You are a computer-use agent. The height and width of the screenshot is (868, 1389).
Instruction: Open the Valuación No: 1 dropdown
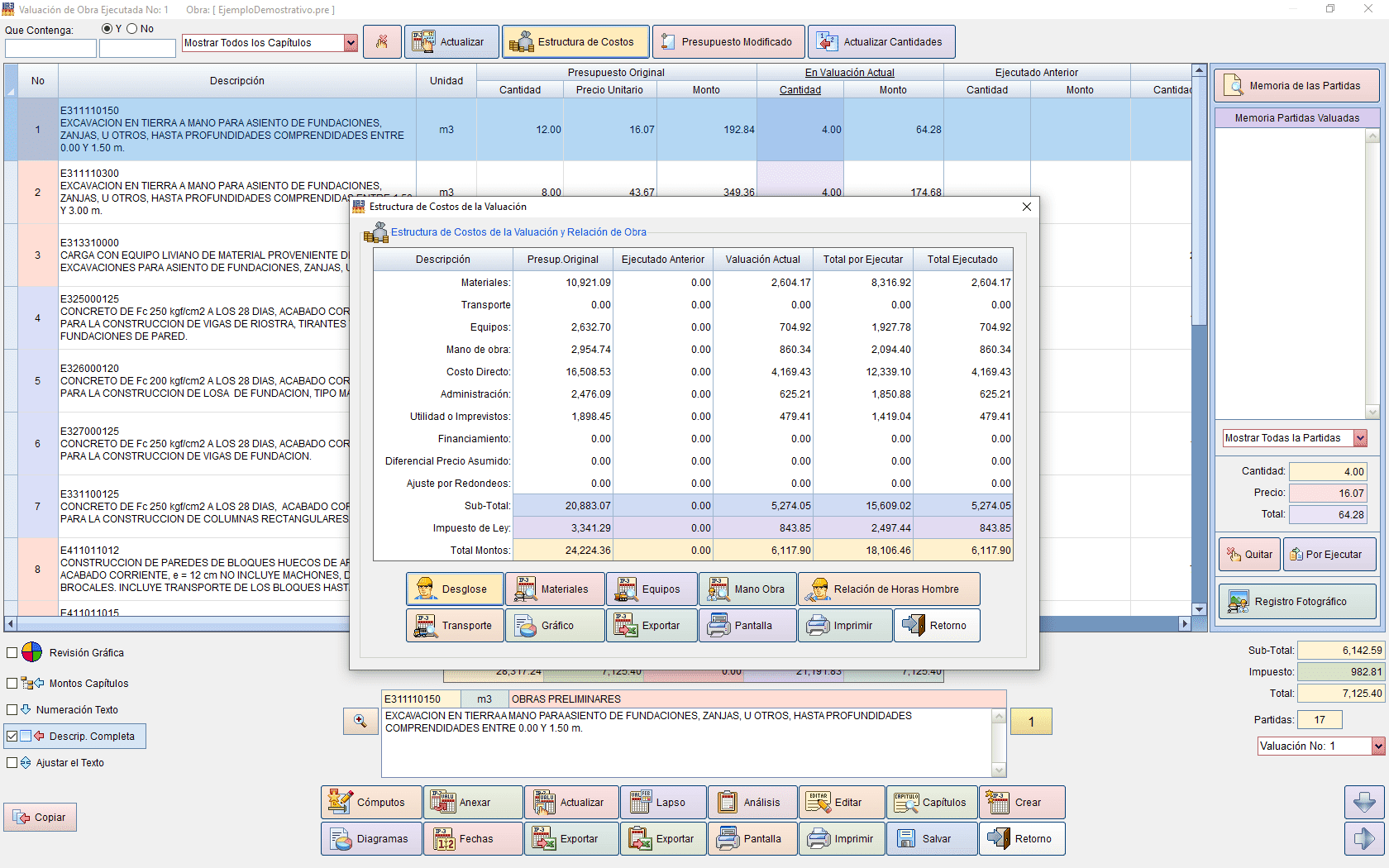tap(1377, 746)
